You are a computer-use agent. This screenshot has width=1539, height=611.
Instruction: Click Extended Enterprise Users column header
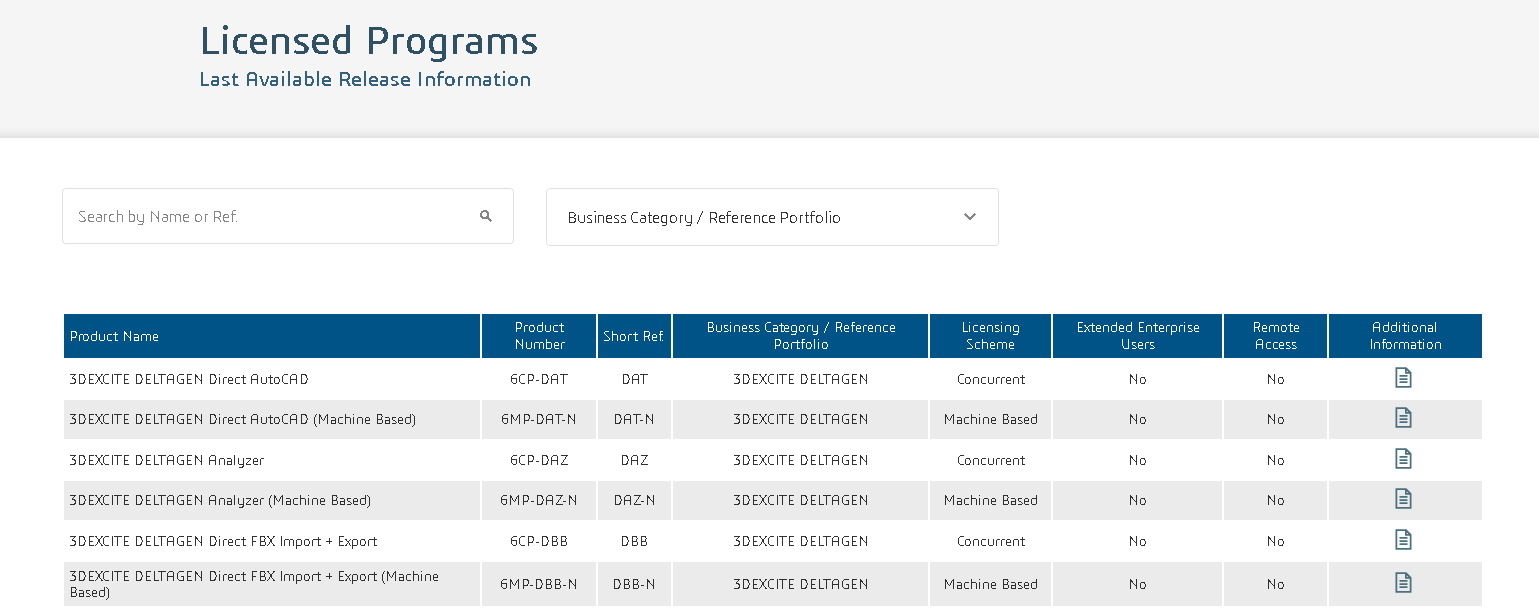click(x=1137, y=336)
